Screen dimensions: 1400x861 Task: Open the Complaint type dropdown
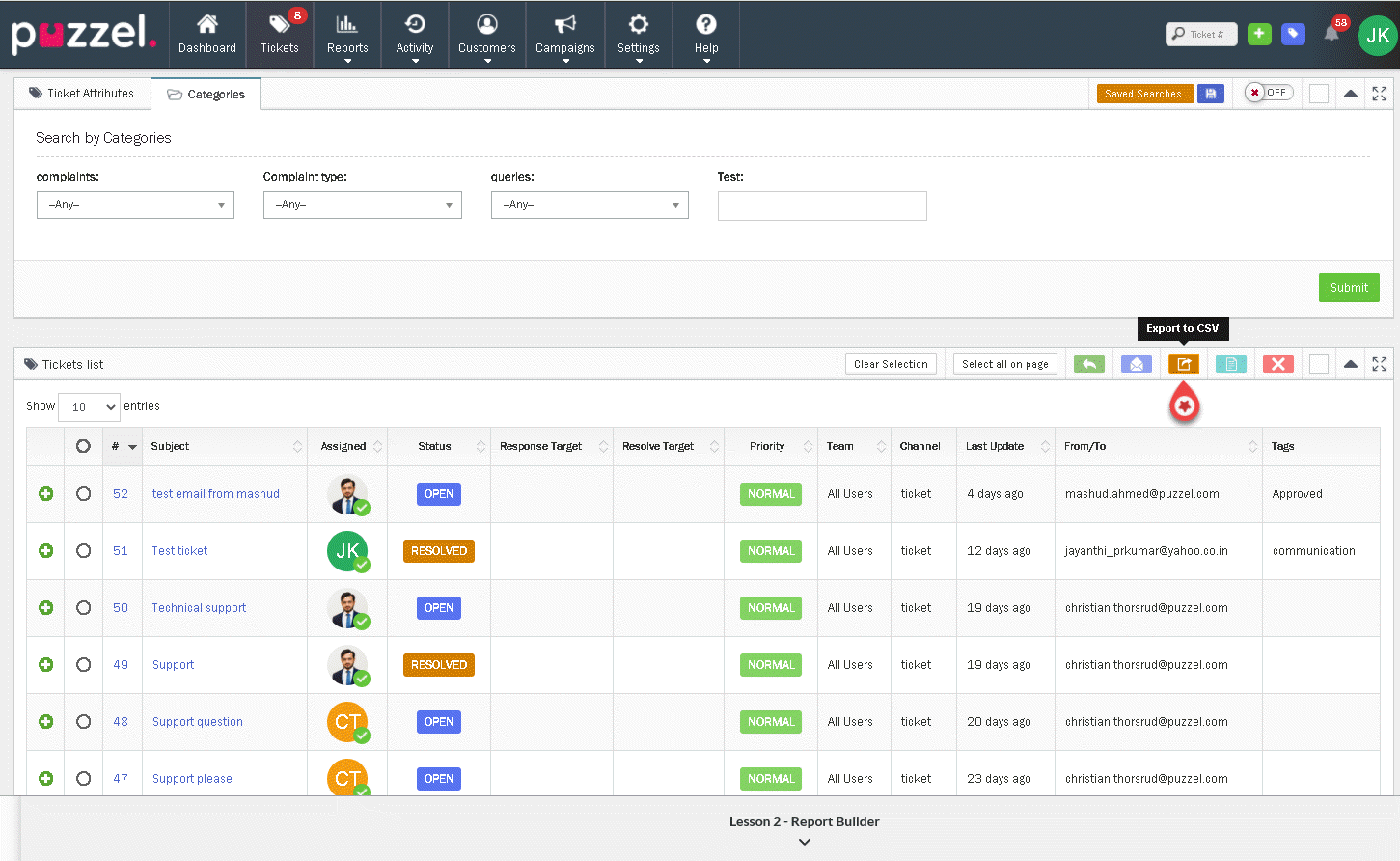coord(362,205)
